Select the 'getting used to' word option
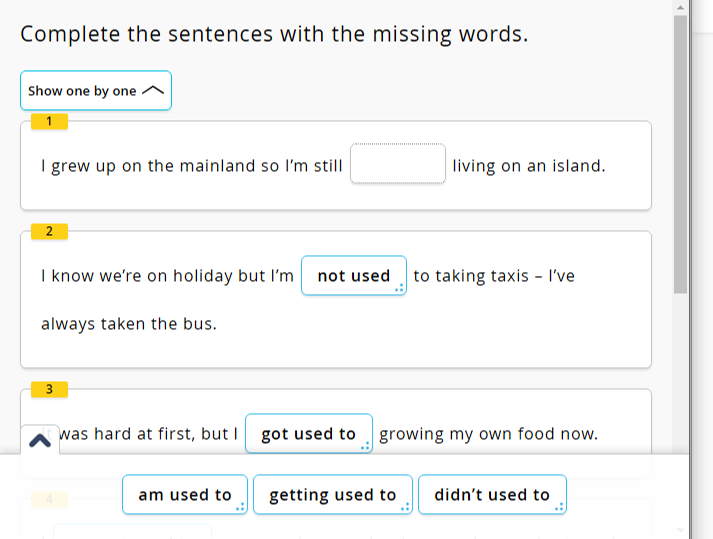The width and height of the screenshot is (713, 539). click(x=332, y=495)
